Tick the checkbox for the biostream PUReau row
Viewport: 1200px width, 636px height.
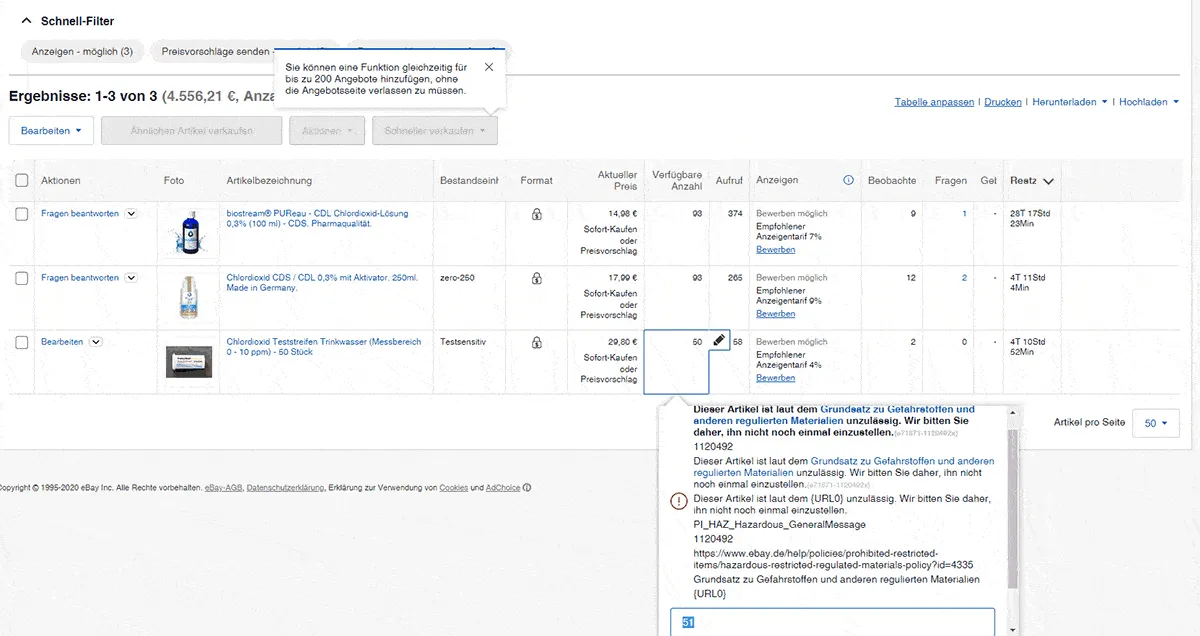22,214
